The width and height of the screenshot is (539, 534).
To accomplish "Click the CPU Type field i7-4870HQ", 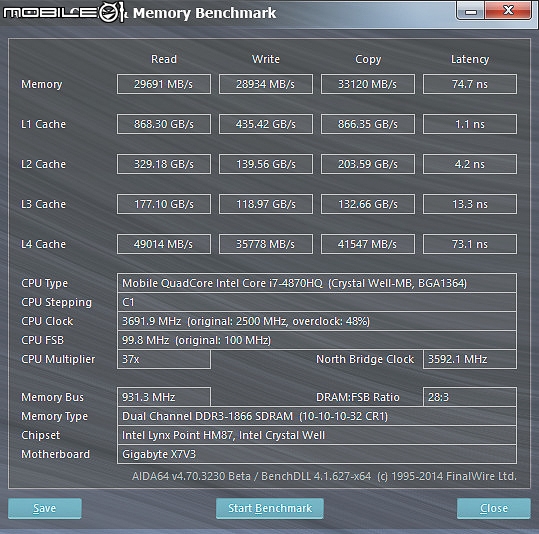I will 317,283.
